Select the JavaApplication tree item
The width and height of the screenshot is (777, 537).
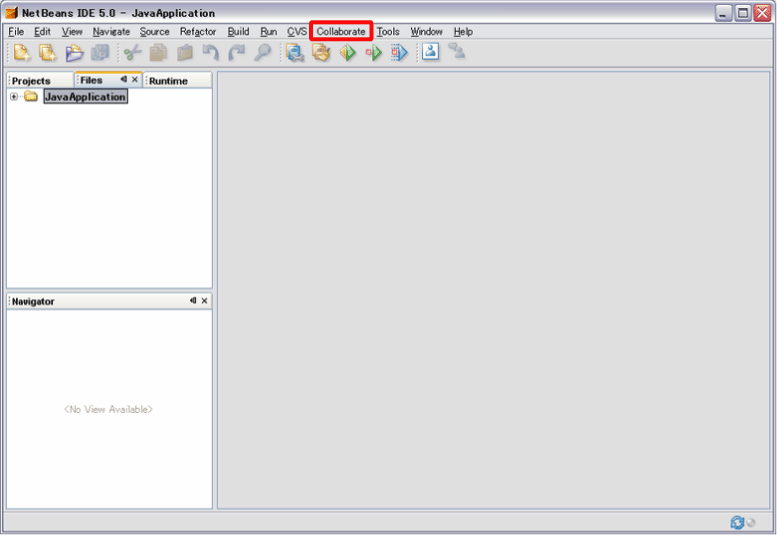(85, 97)
